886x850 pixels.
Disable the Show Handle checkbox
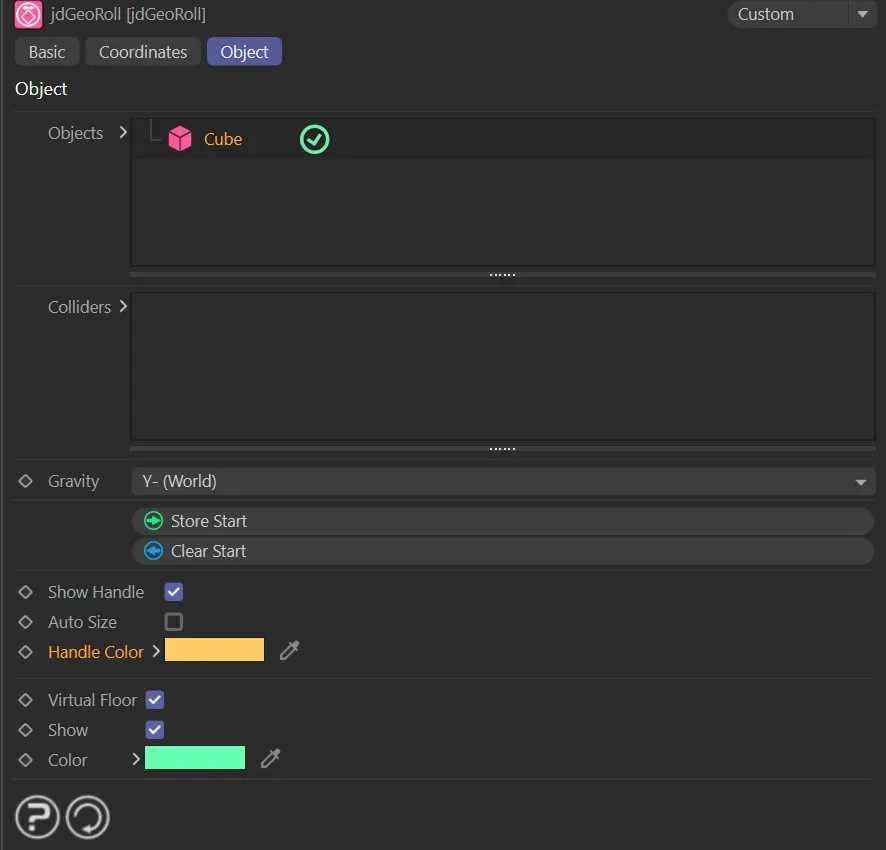coord(174,592)
